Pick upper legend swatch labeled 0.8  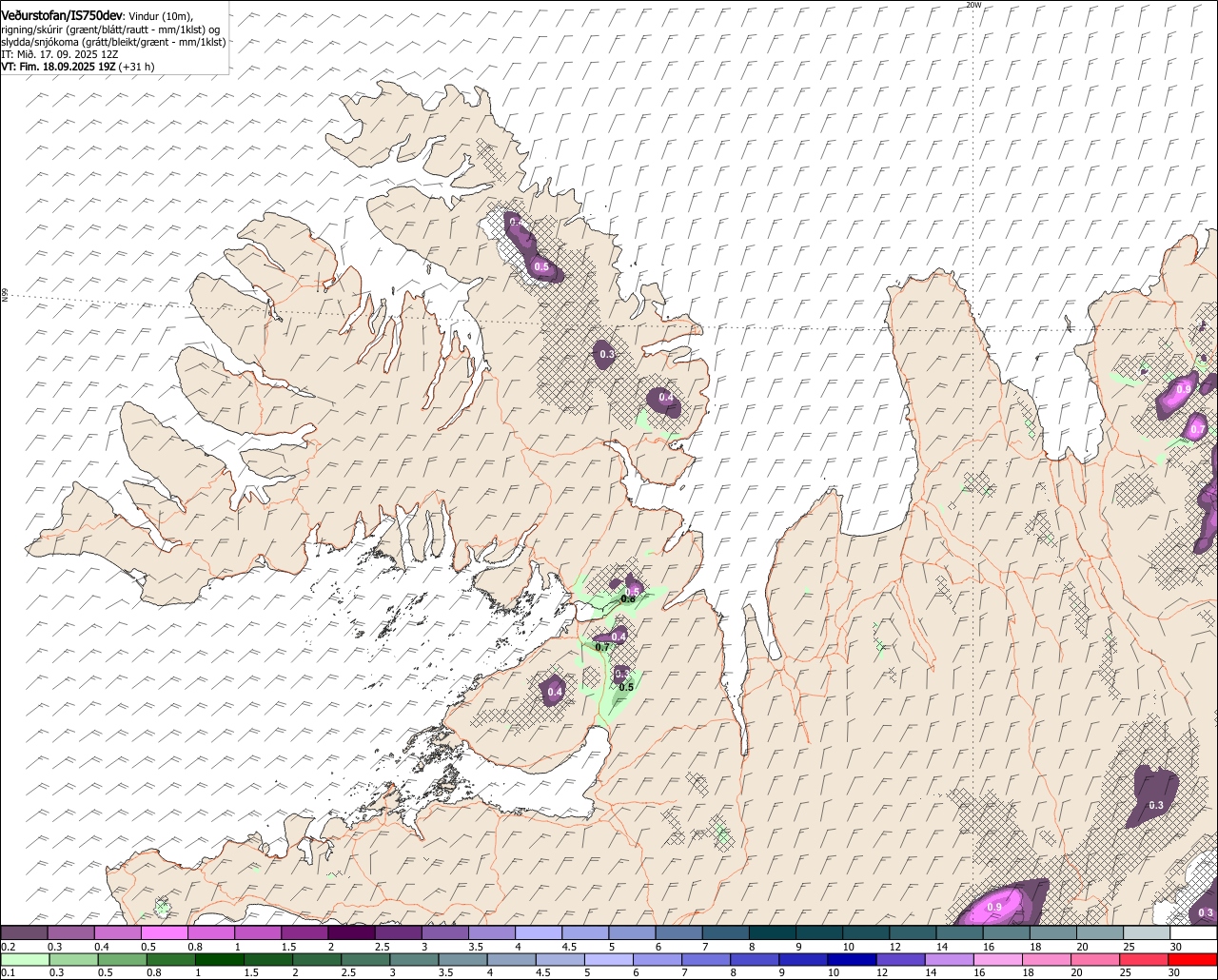coord(210,932)
